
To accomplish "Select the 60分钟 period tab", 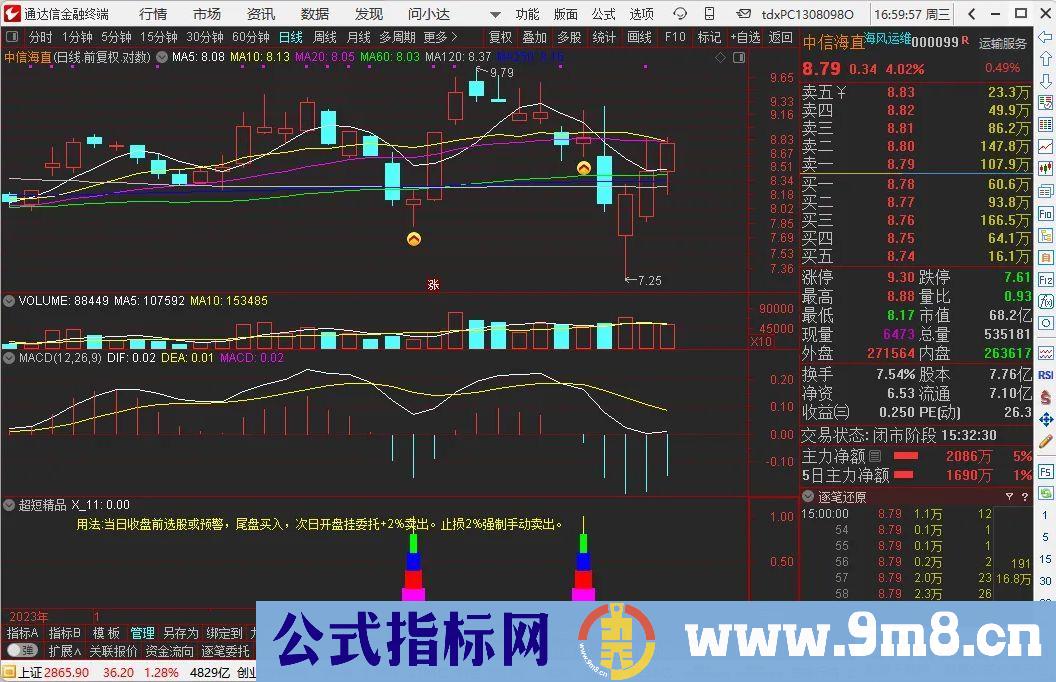I will coord(251,37).
